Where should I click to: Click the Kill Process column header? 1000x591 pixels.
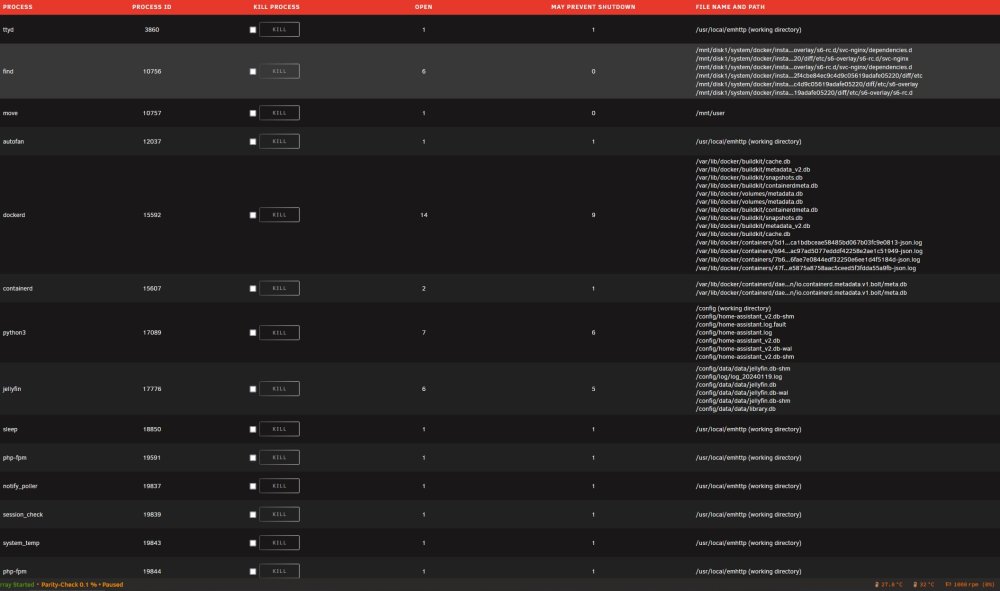[276, 7]
